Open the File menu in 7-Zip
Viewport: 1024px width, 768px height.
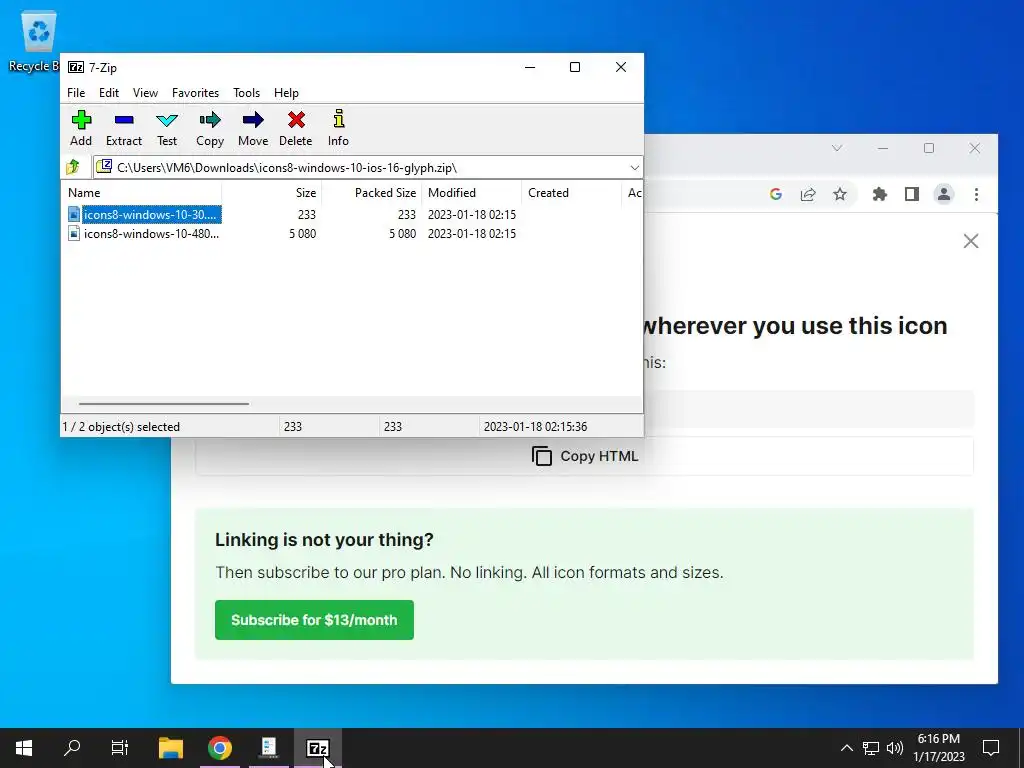click(x=76, y=93)
